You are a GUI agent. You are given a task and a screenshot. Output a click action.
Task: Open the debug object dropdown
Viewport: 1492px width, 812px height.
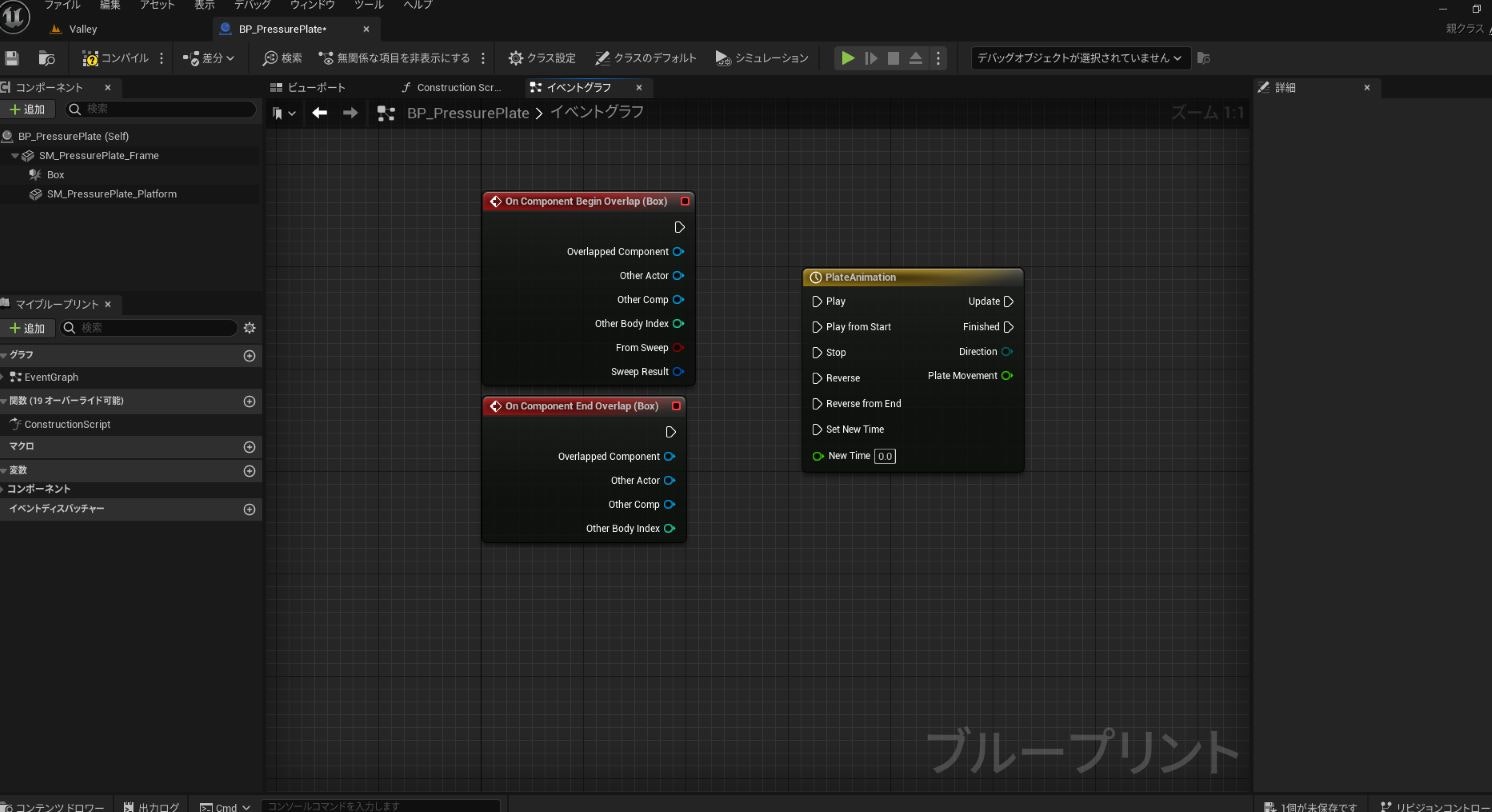(x=1078, y=57)
